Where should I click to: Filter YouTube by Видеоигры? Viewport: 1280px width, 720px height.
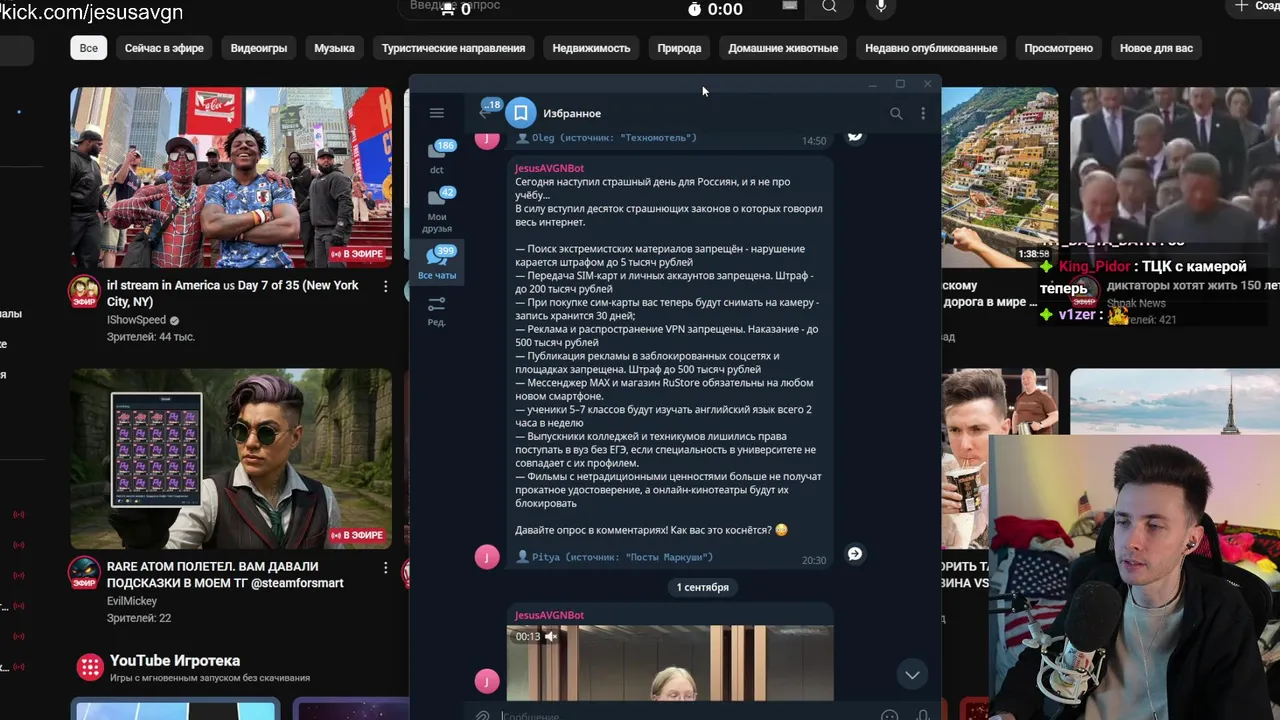(x=259, y=48)
